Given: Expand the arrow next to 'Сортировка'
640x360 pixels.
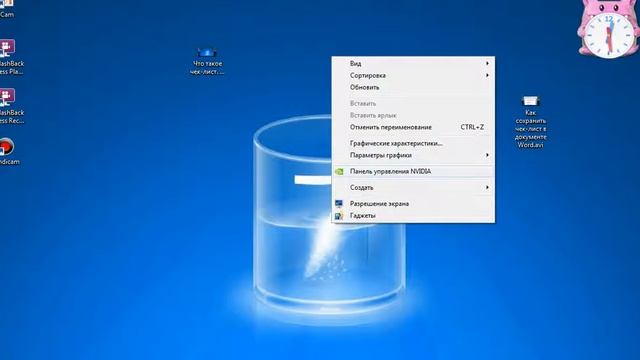Looking at the screenshot, I should [487, 76].
